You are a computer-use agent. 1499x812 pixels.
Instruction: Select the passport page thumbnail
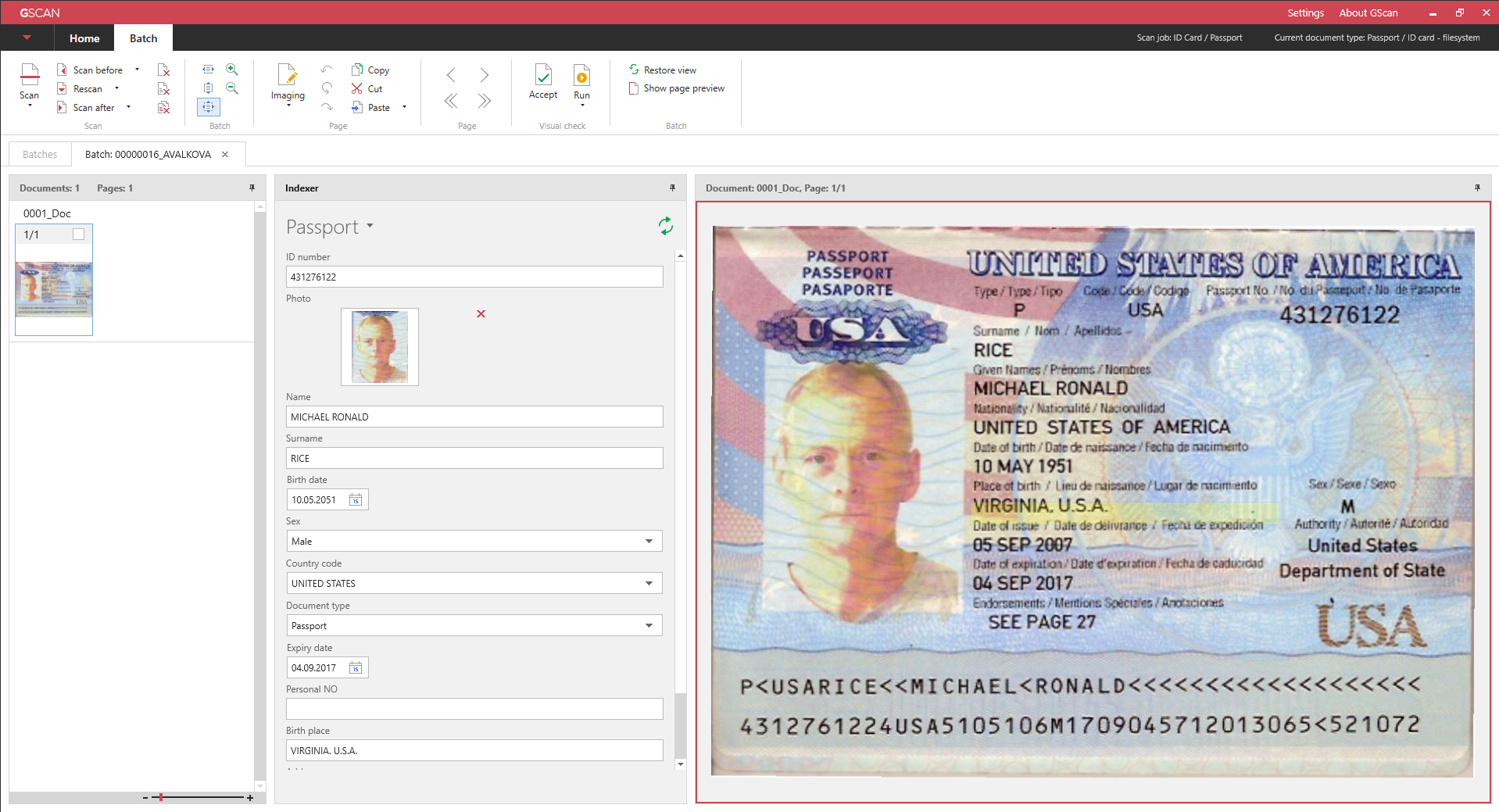(x=54, y=289)
